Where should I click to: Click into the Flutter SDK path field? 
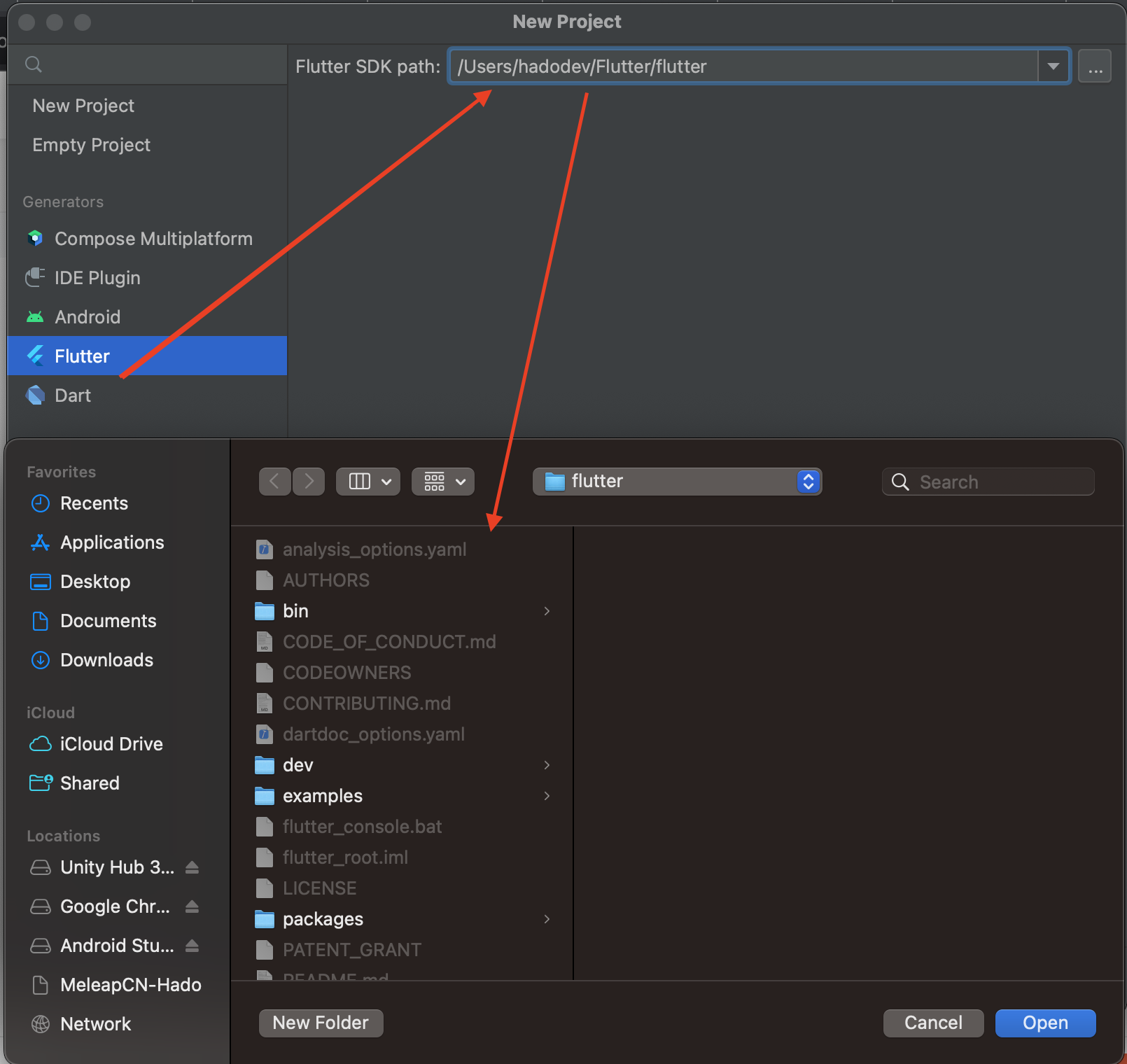pos(743,66)
